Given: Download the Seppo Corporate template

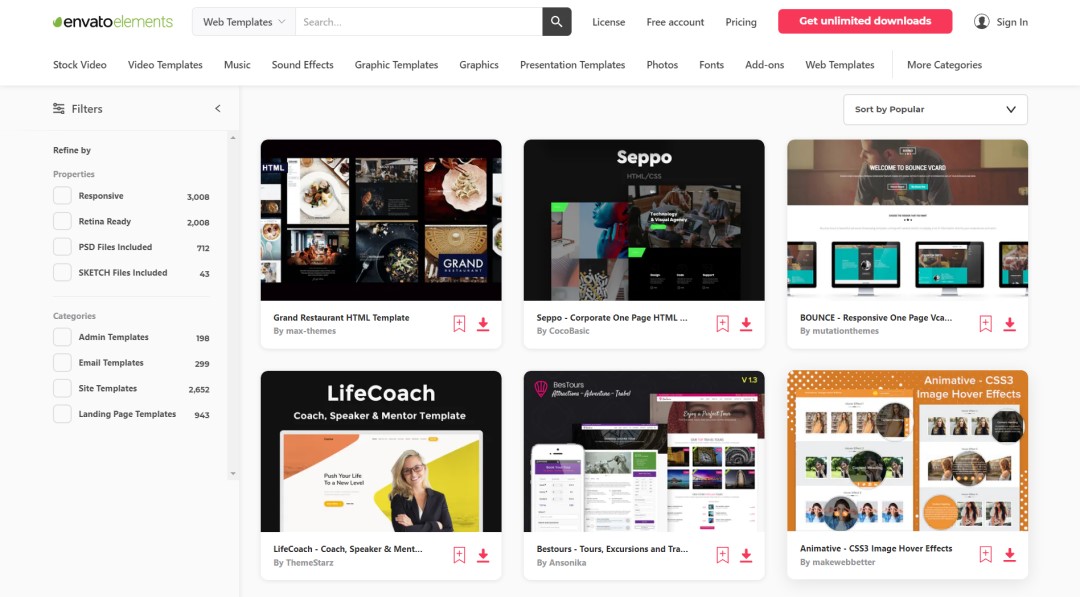Looking at the screenshot, I should 746,323.
